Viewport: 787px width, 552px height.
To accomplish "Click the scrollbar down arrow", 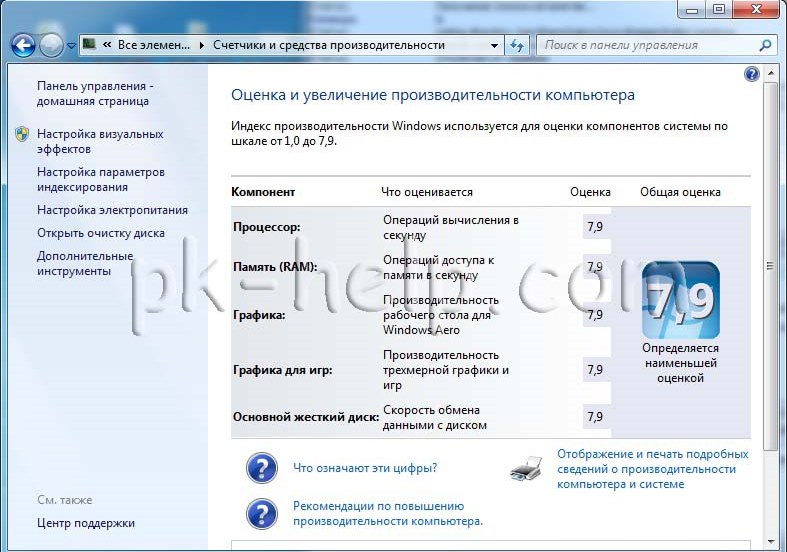I will [x=771, y=542].
